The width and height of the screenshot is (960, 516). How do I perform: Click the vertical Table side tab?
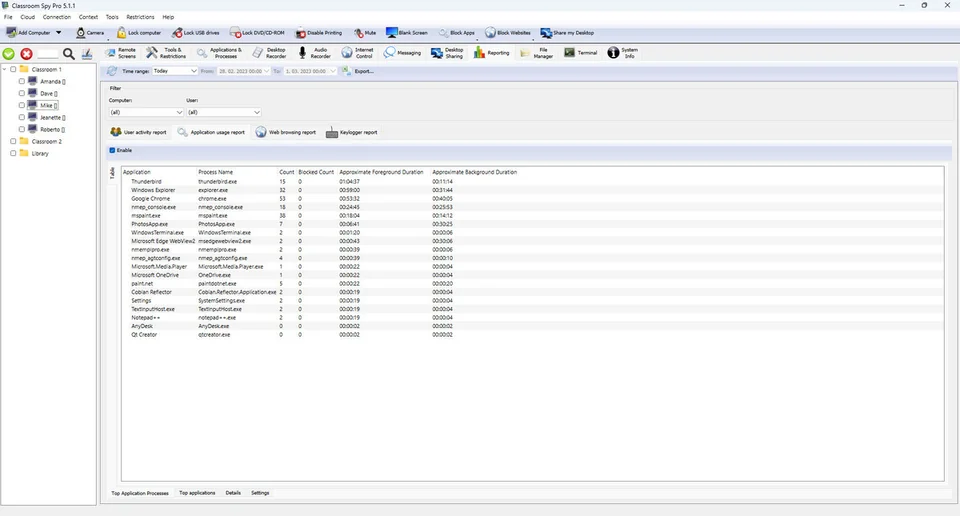point(112,173)
